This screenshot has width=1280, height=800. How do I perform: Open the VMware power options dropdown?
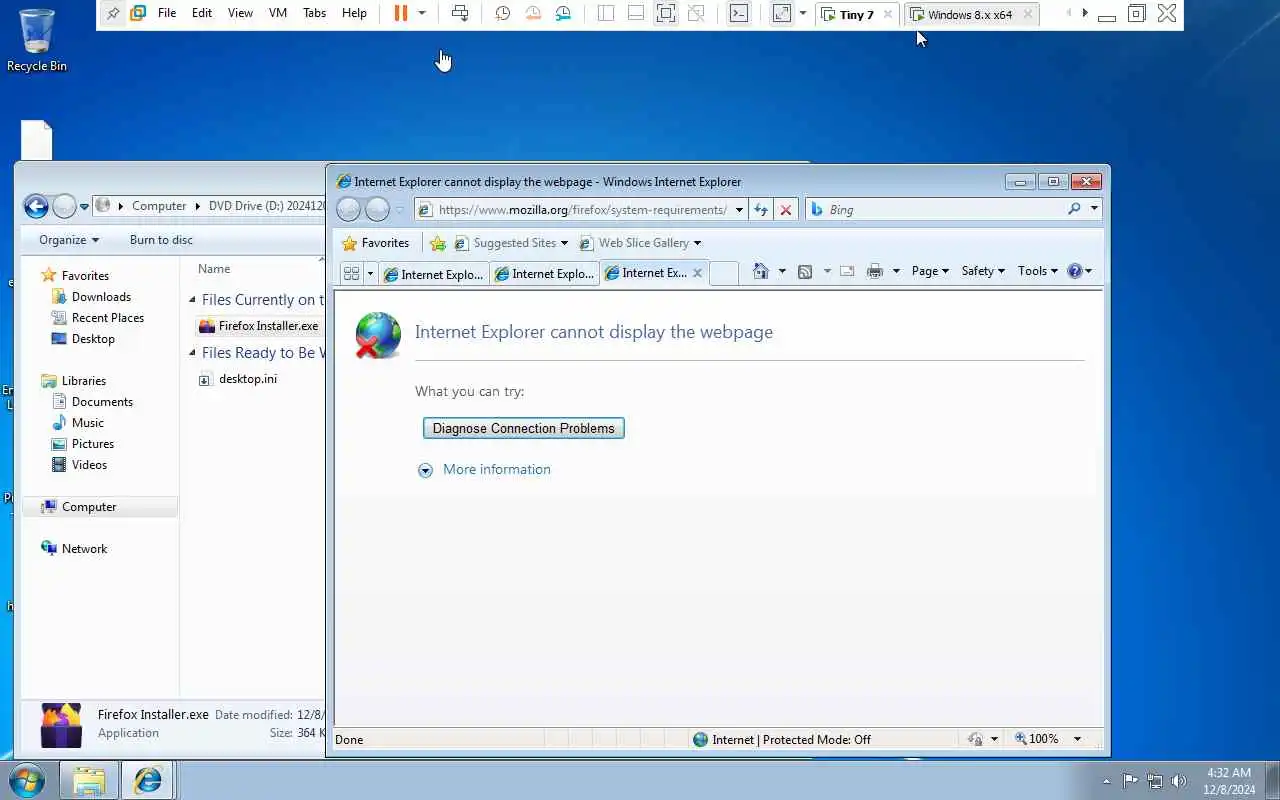[422, 13]
